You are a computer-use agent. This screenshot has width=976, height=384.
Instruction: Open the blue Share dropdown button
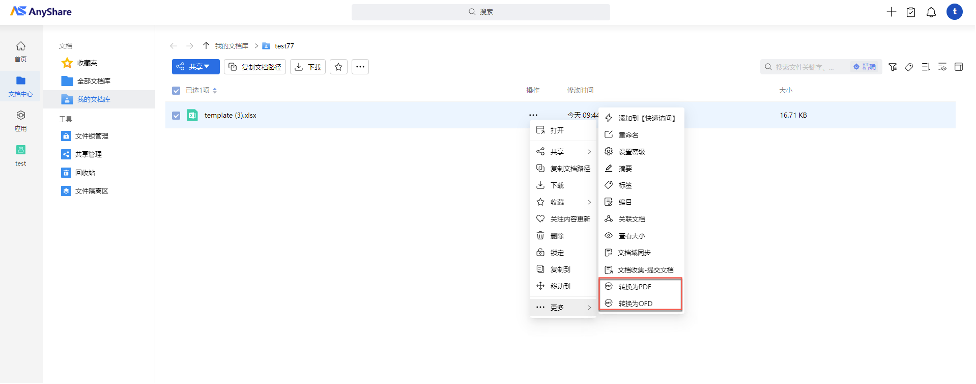pyautogui.click(x=195, y=67)
